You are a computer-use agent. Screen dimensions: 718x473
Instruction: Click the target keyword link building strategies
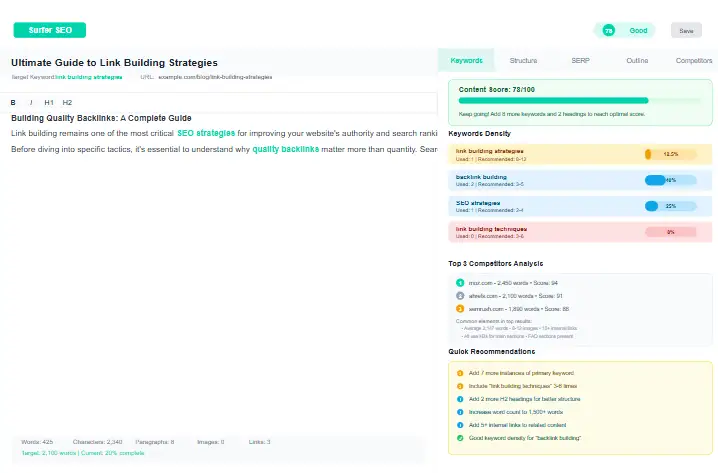89,77
